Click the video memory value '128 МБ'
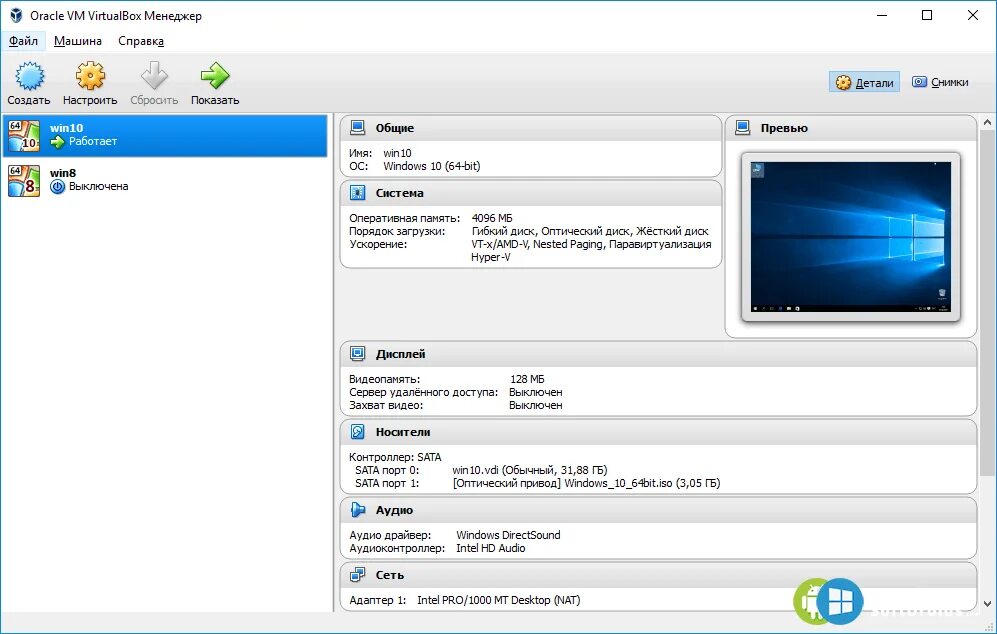 [527, 379]
